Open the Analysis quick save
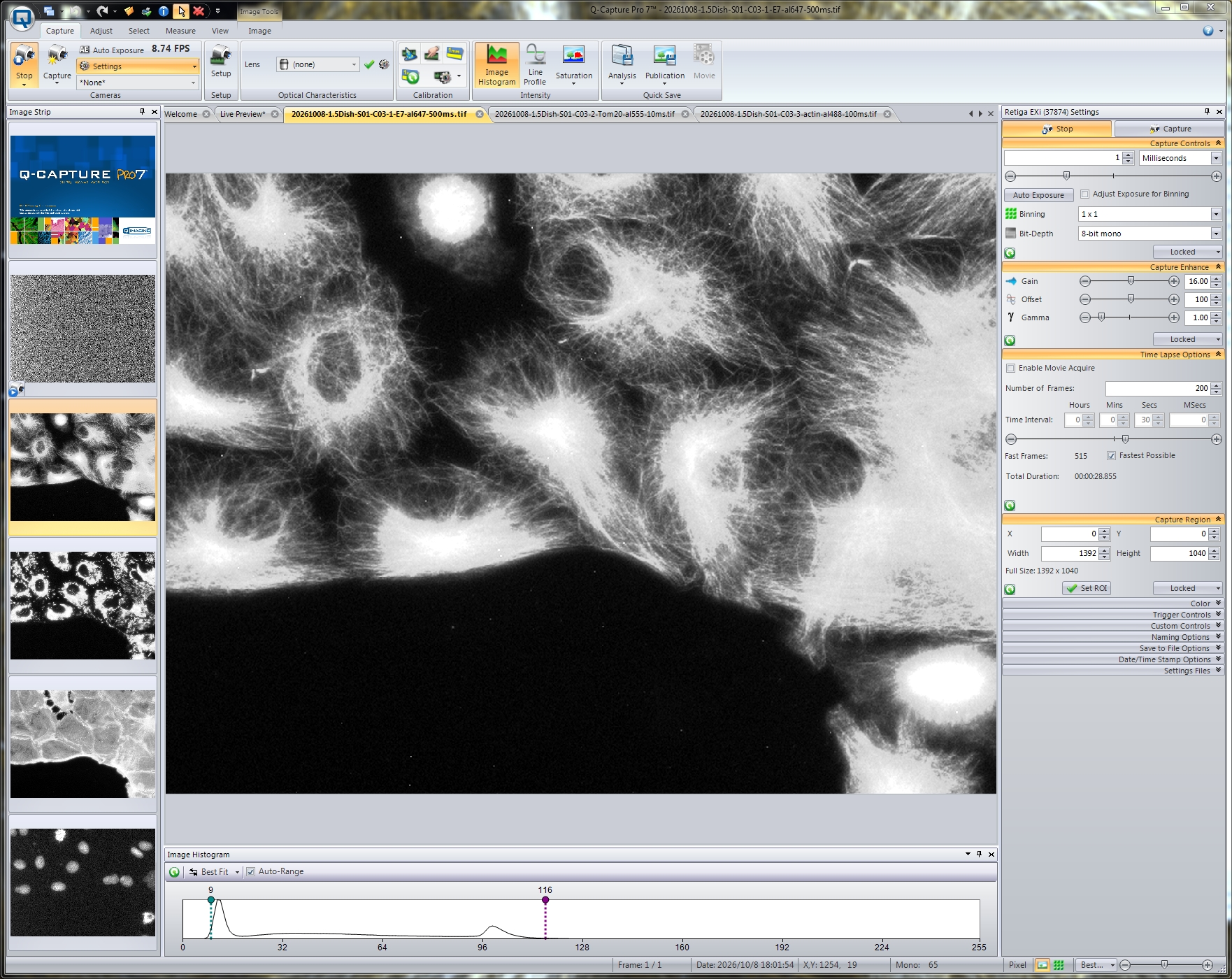This screenshot has width=1232, height=979. click(622, 65)
